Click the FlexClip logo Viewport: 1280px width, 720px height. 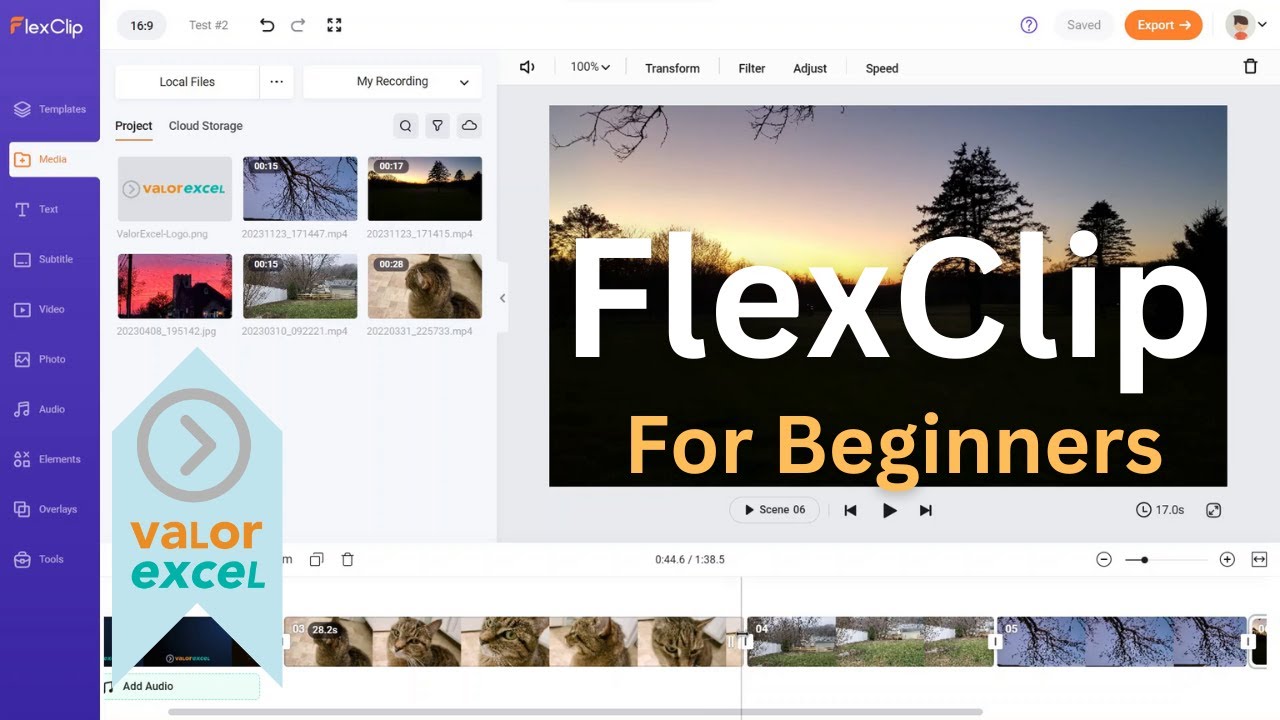point(46,26)
